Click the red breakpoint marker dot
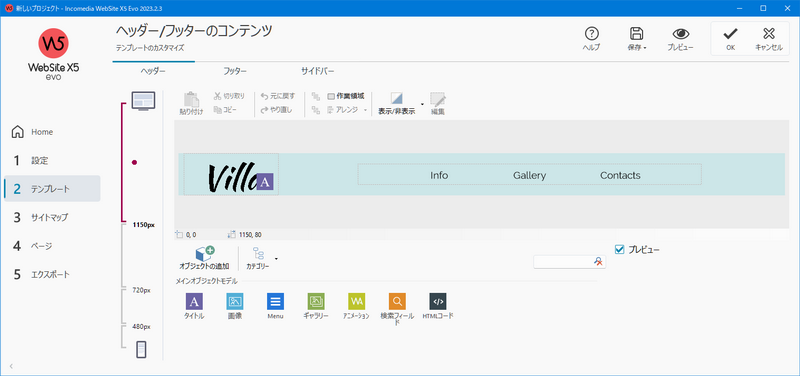The width and height of the screenshot is (800, 376). pyautogui.click(x=134, y=162)
